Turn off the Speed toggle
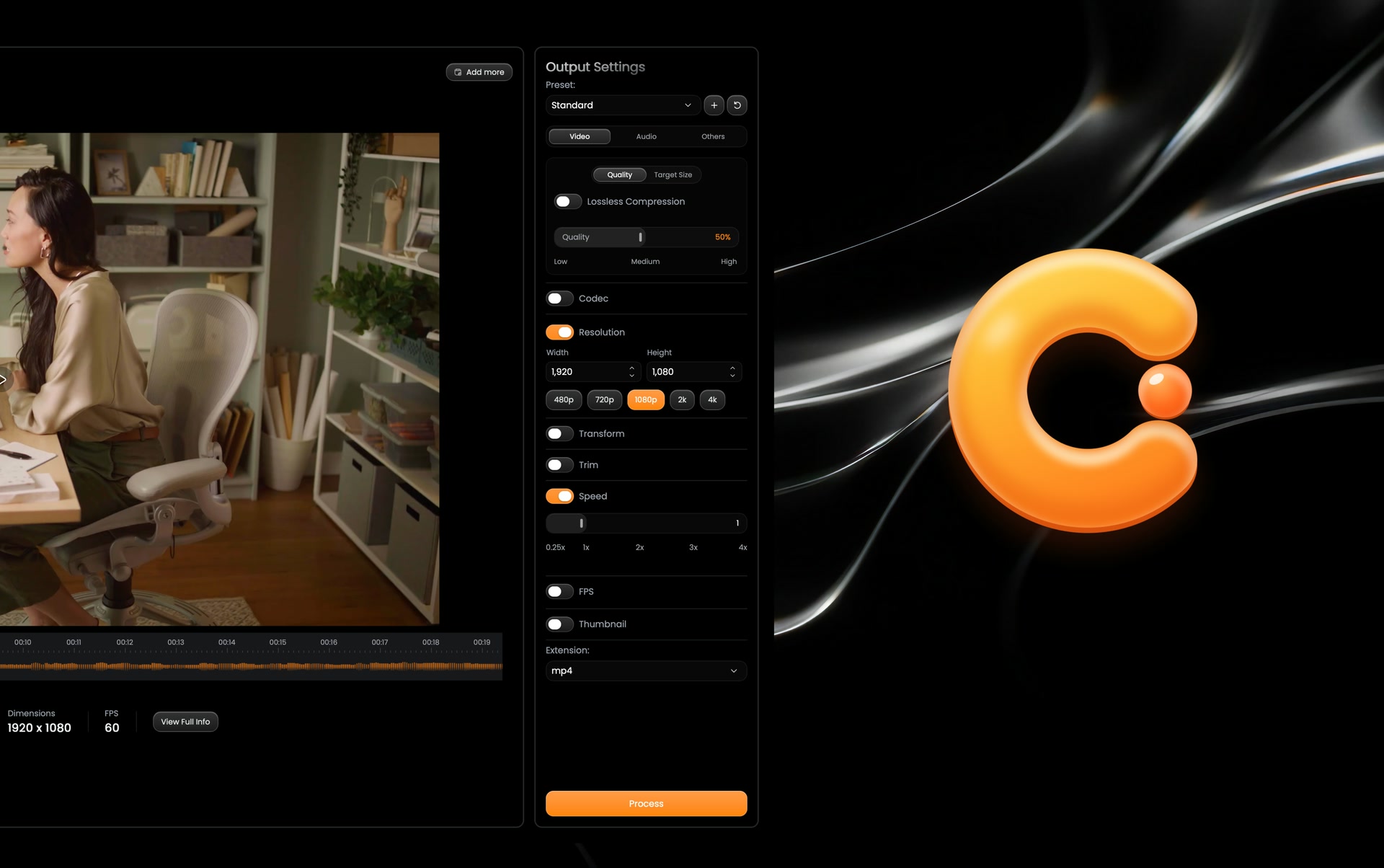Screen dimensions: 1384x868 [x=559, y=496]
